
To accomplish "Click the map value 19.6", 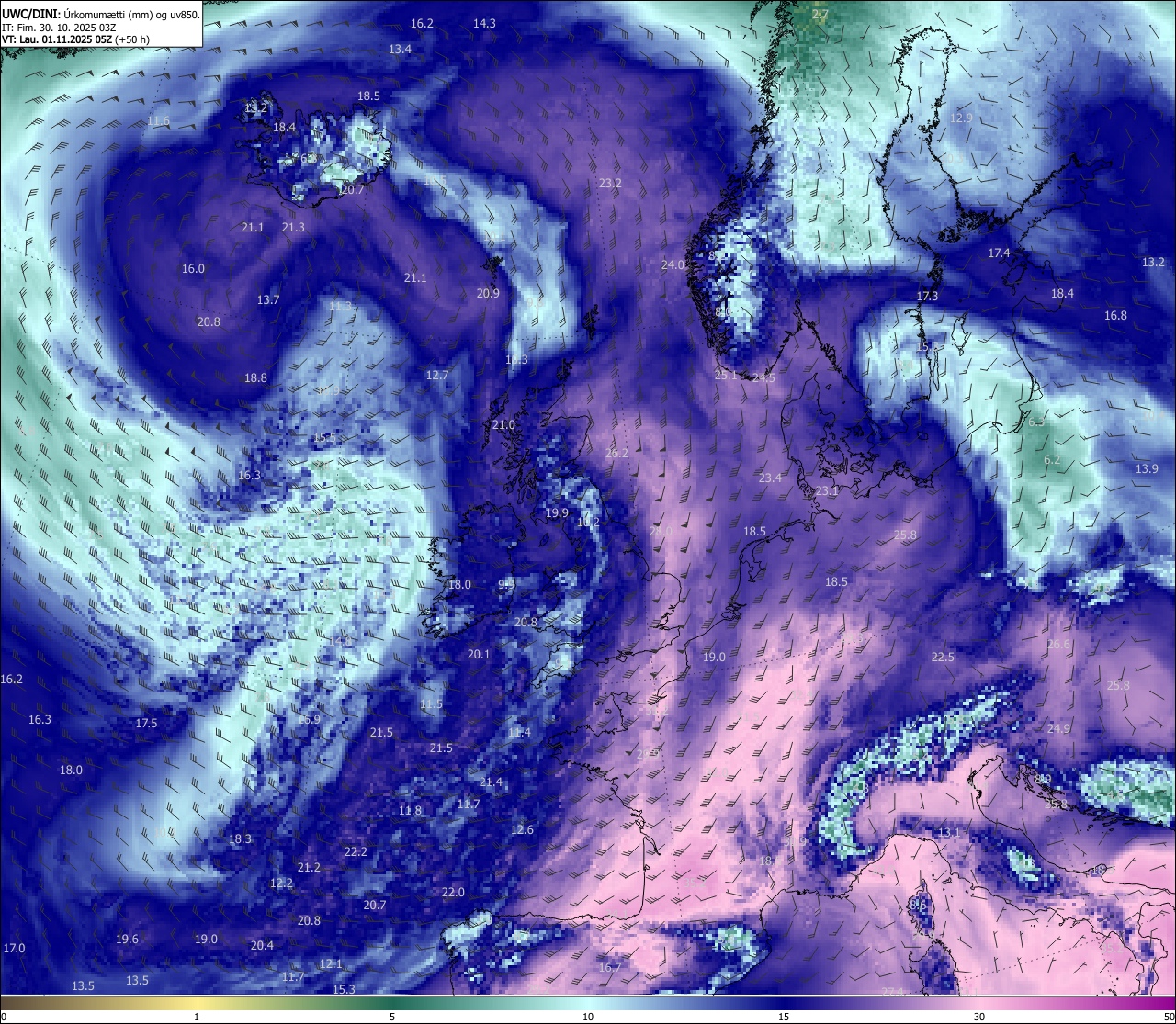I will click(x=127, y=939).
